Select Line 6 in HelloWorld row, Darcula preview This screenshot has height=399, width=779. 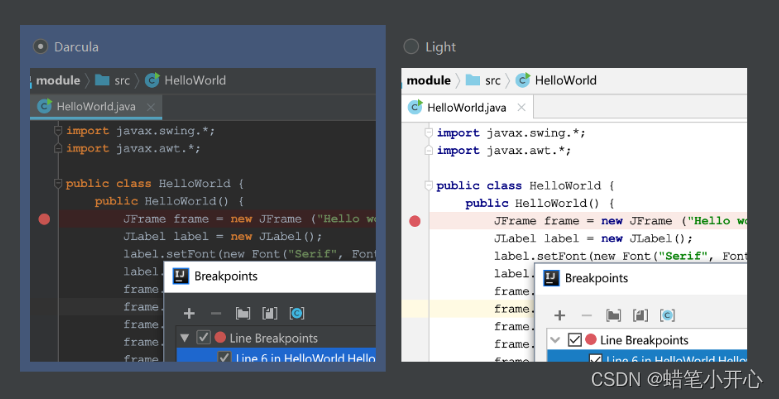pos(276,356)
